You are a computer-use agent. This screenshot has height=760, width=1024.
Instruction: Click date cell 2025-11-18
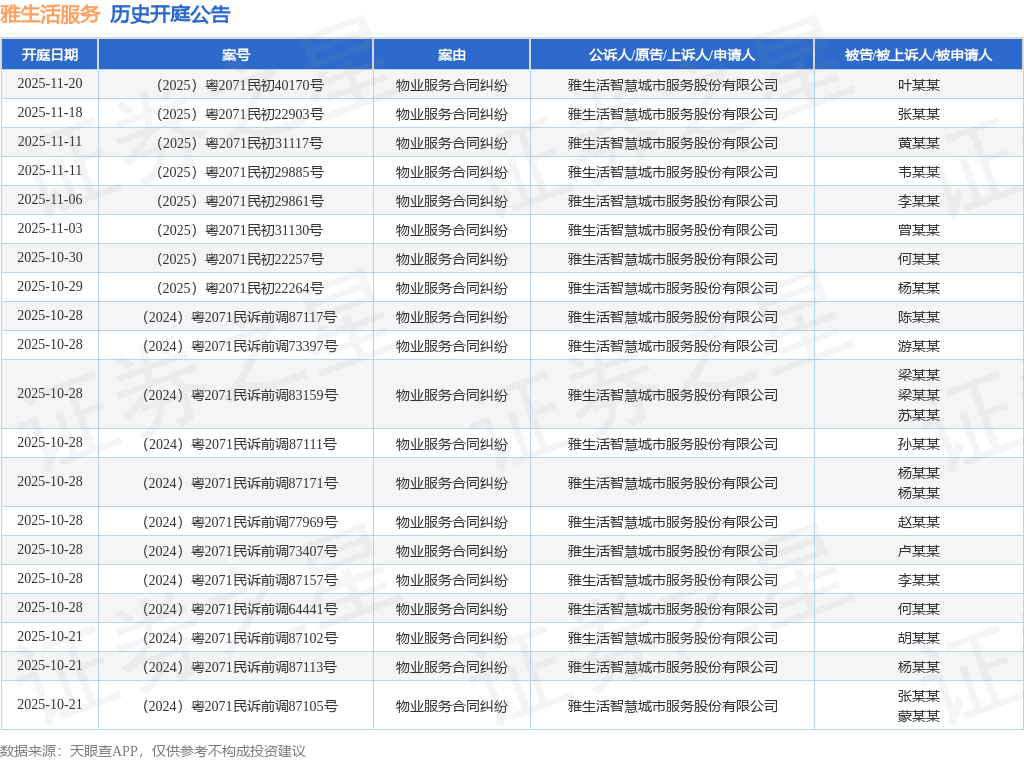tap(50, 112)
